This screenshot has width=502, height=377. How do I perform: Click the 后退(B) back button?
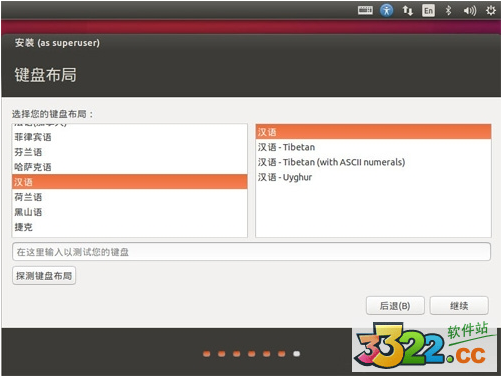pyautogui.click(x=395, y=306)
